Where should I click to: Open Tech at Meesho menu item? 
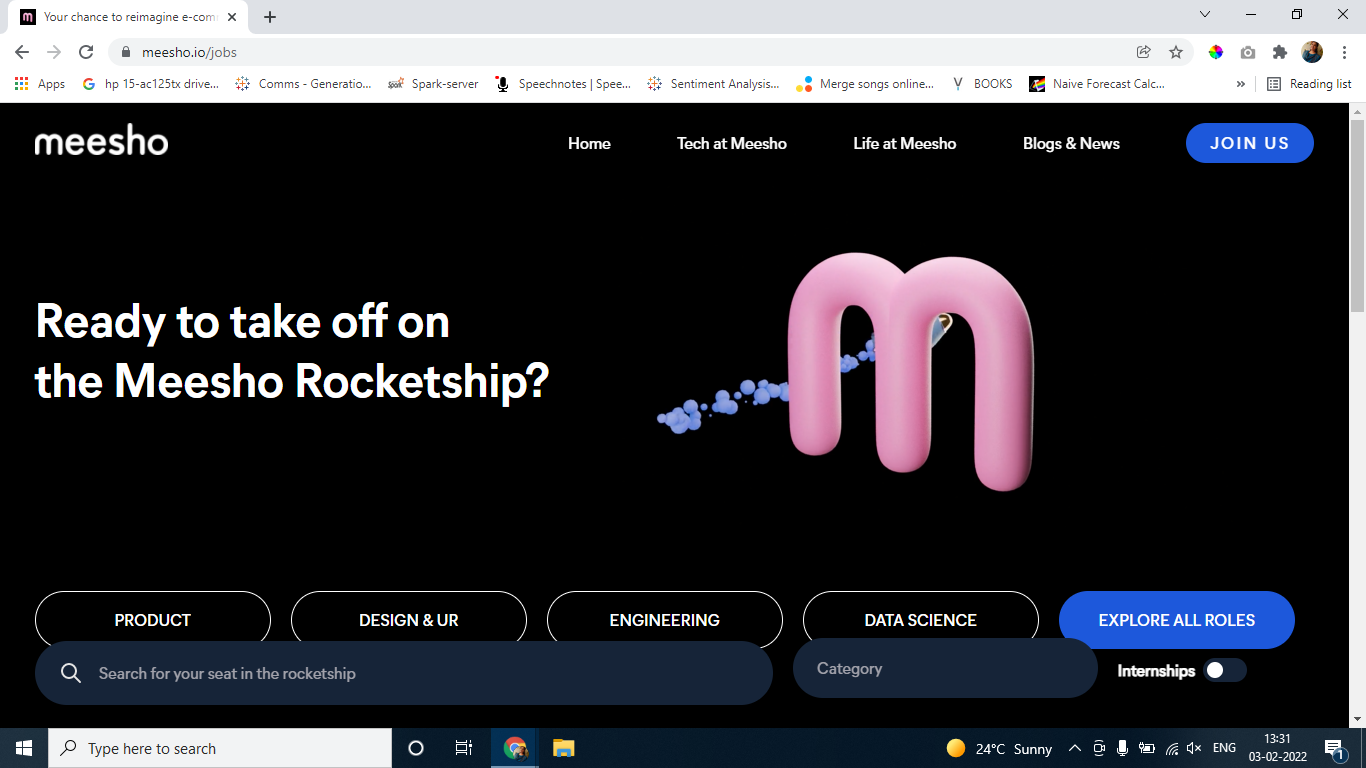(x=732, y=143)
